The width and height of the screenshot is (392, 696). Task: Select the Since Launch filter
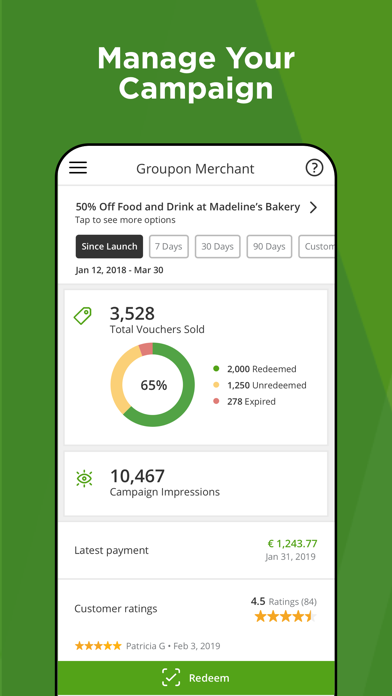pyautogui.click(x=109, y=247)
